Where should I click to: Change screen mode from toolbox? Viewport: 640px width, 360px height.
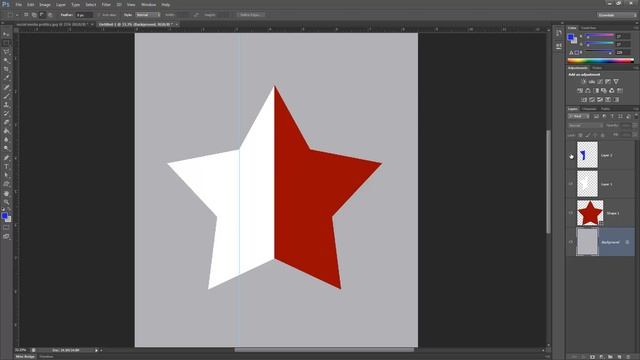pyautogui.click(x=6, y=236)
